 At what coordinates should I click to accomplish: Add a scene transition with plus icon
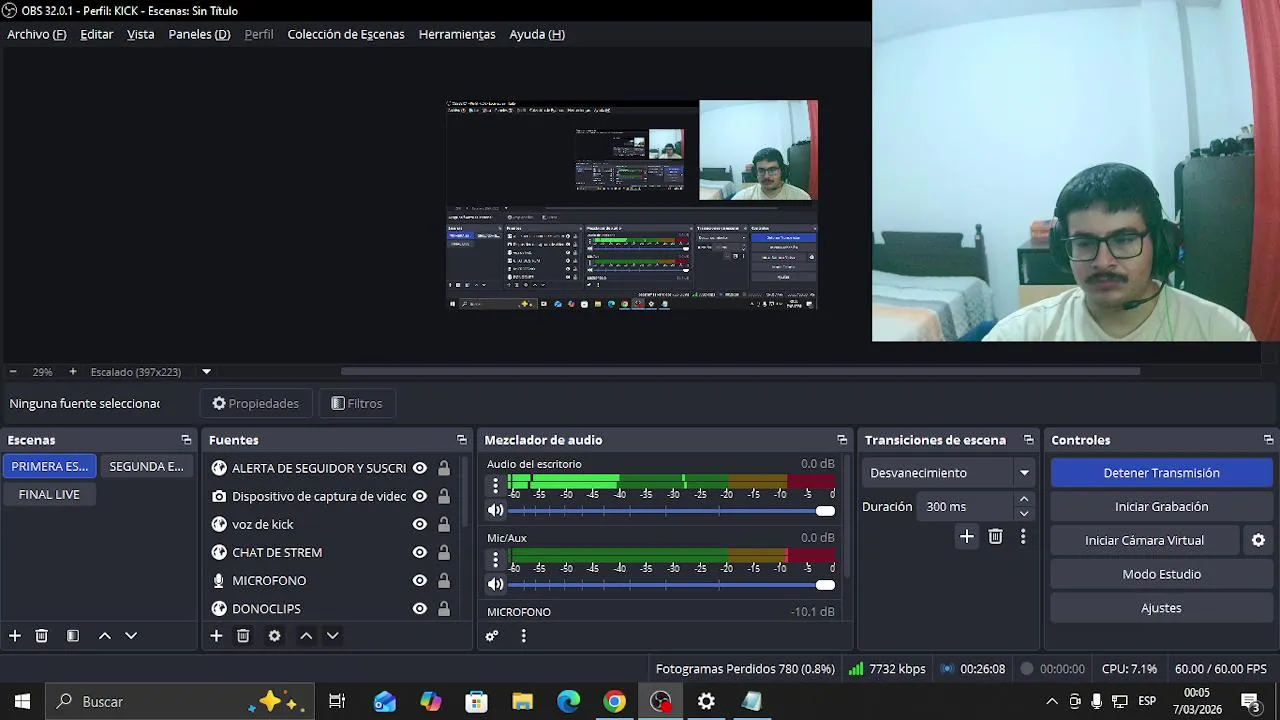(967, 537)
